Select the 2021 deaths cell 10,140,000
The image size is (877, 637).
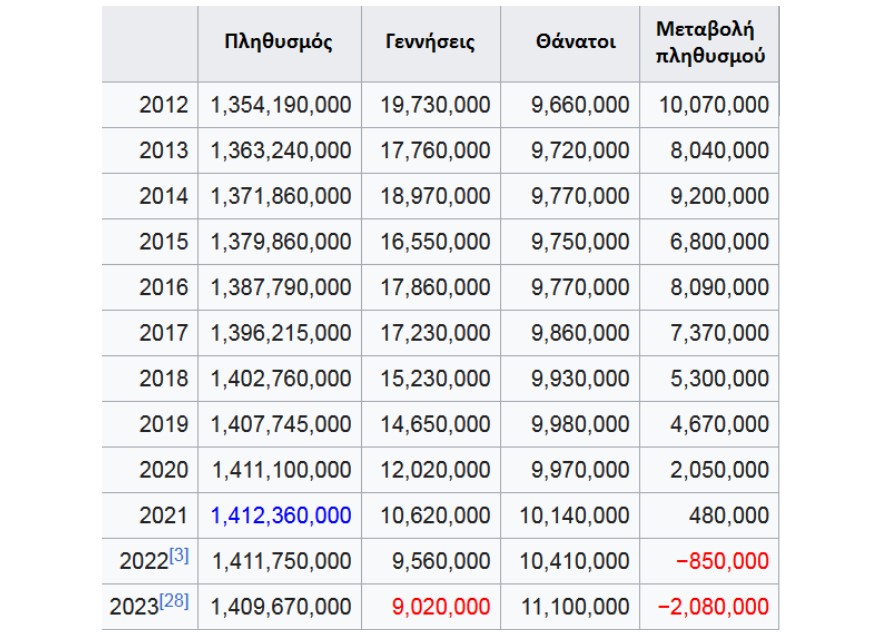click(x=570, y=516)
